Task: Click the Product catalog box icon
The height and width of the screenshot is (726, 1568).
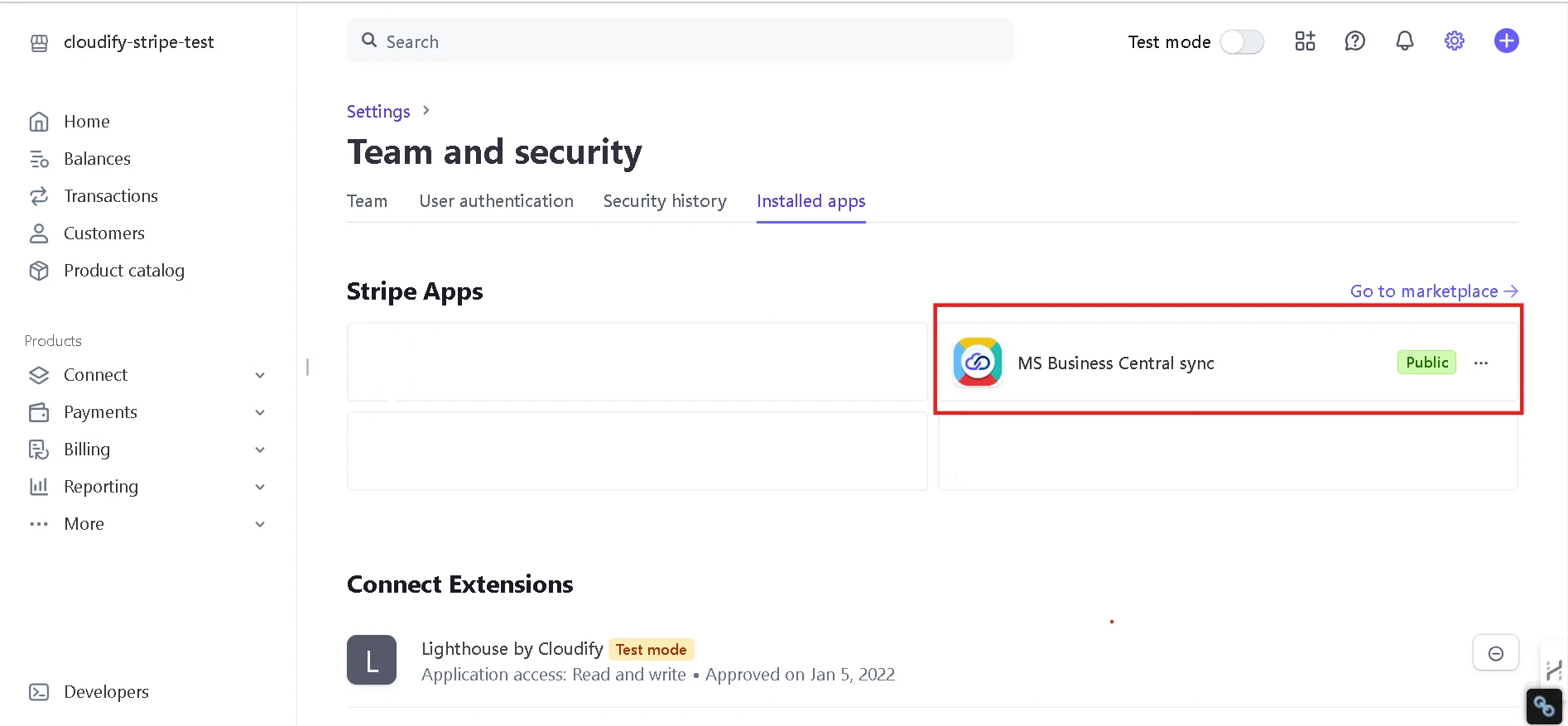Action: click(39, 271)
